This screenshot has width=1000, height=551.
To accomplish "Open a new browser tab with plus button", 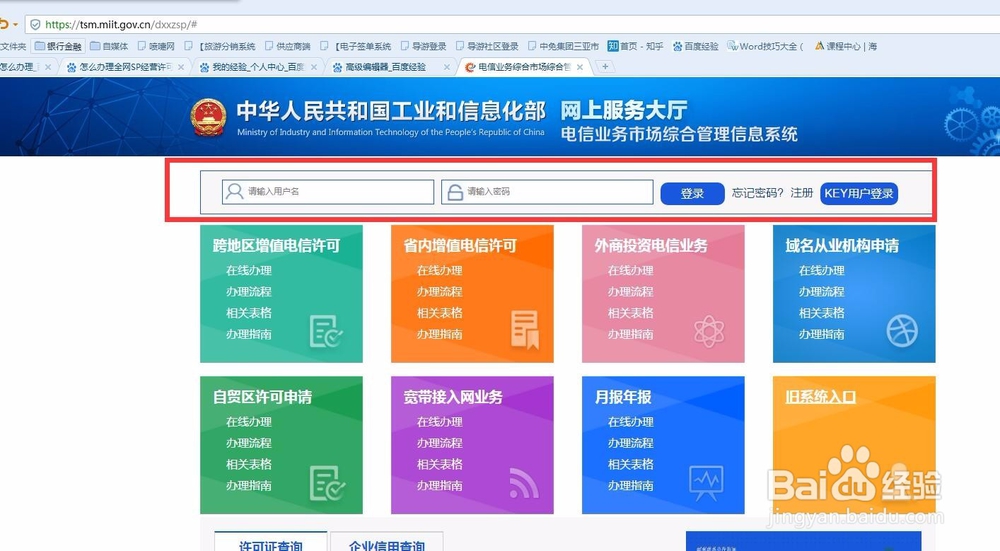I will tap(605, 66).
